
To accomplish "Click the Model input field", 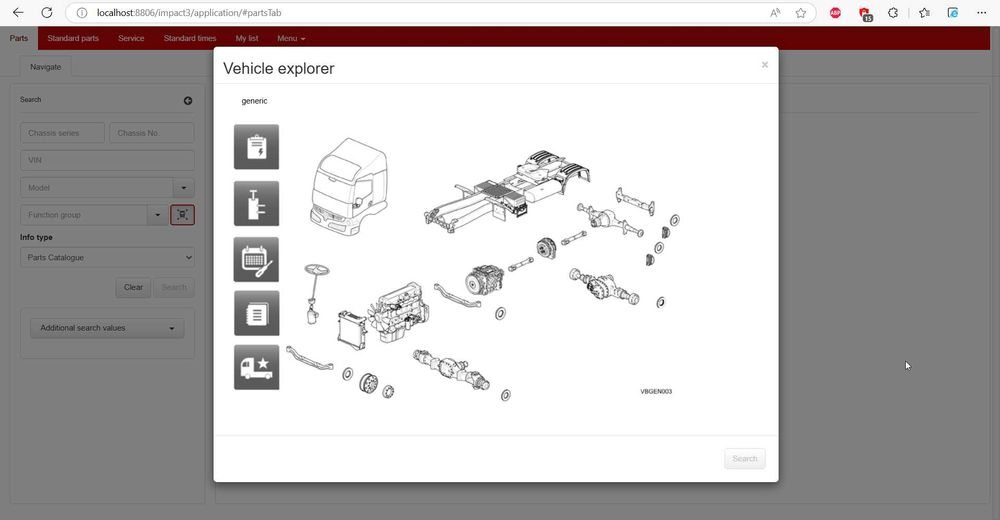I will [x=97, y=188].
